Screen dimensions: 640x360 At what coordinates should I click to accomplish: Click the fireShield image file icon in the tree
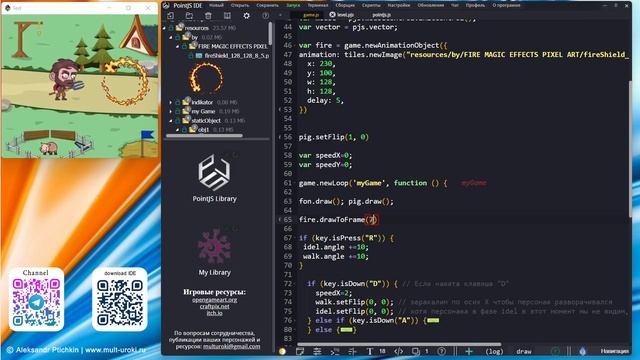tap(199, 56)
